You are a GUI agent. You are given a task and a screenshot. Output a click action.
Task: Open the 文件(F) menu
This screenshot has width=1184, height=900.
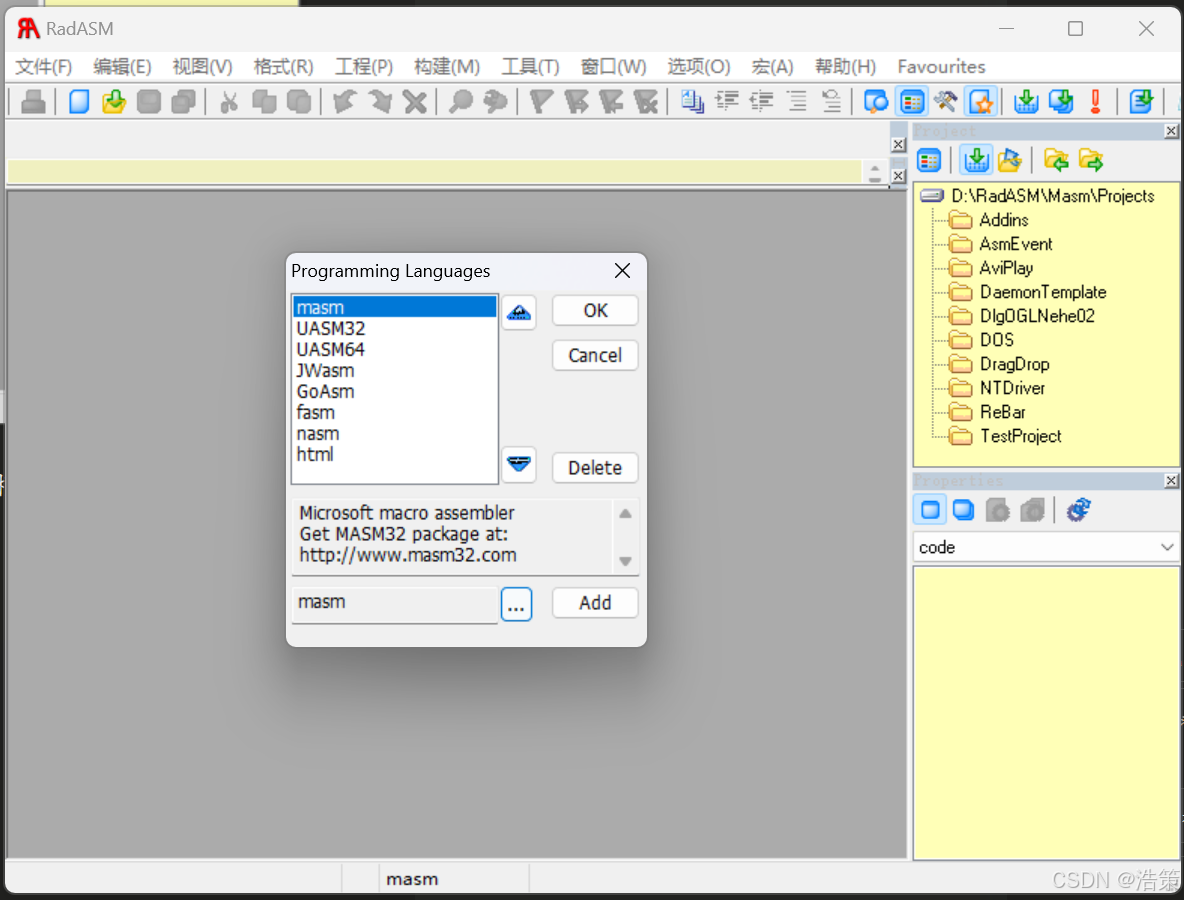pos(44,66)
